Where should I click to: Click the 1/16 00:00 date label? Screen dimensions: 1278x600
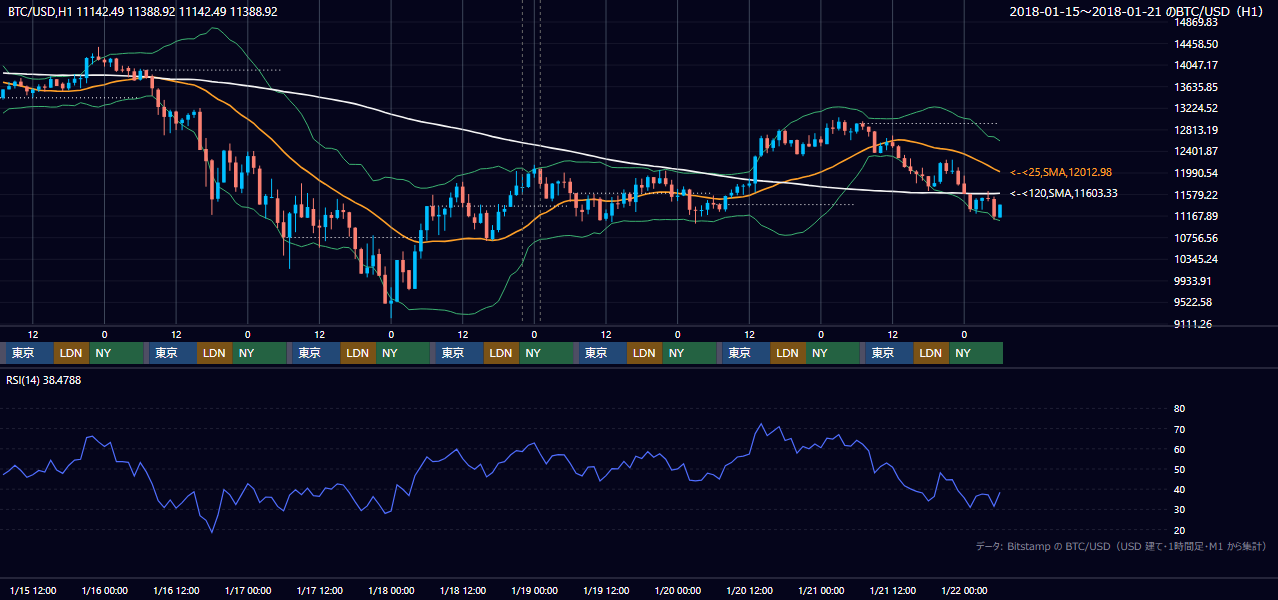(x=104, y=589)
